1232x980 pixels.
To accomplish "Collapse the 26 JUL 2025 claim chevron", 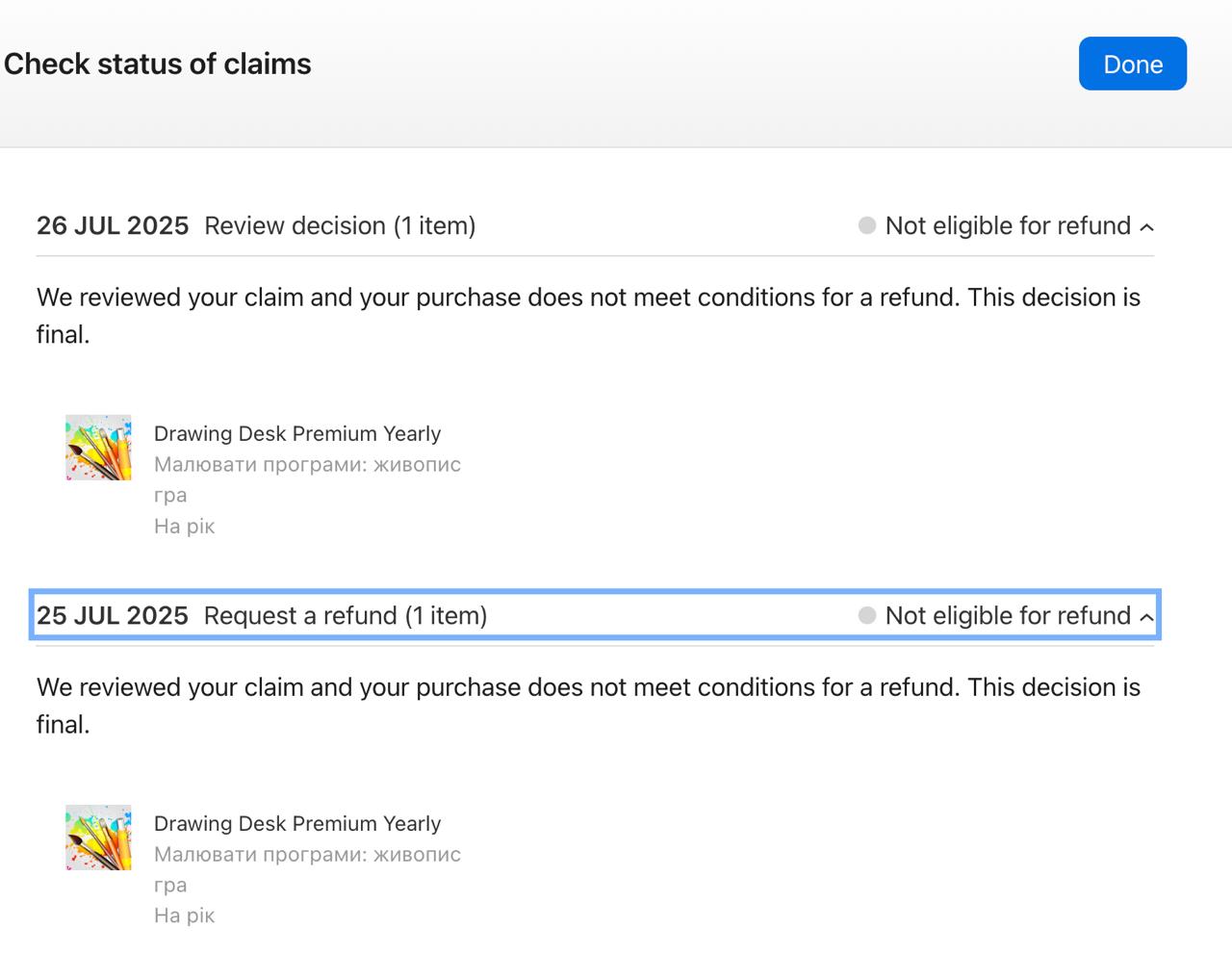I will click(x=1146, y=227).
